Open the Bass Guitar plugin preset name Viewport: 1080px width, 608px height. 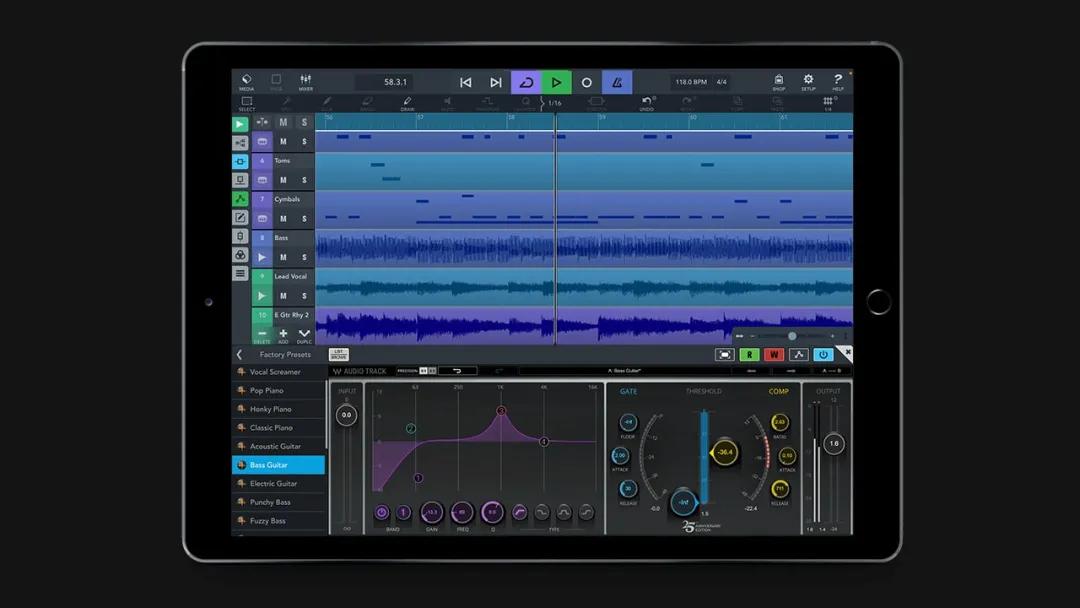click(625, 371)
